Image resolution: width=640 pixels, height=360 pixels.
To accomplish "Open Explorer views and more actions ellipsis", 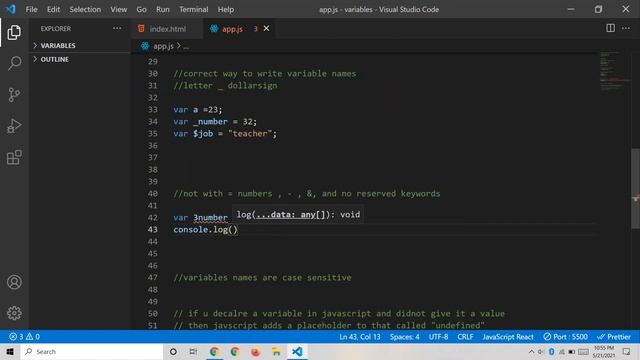I will 117,28.
